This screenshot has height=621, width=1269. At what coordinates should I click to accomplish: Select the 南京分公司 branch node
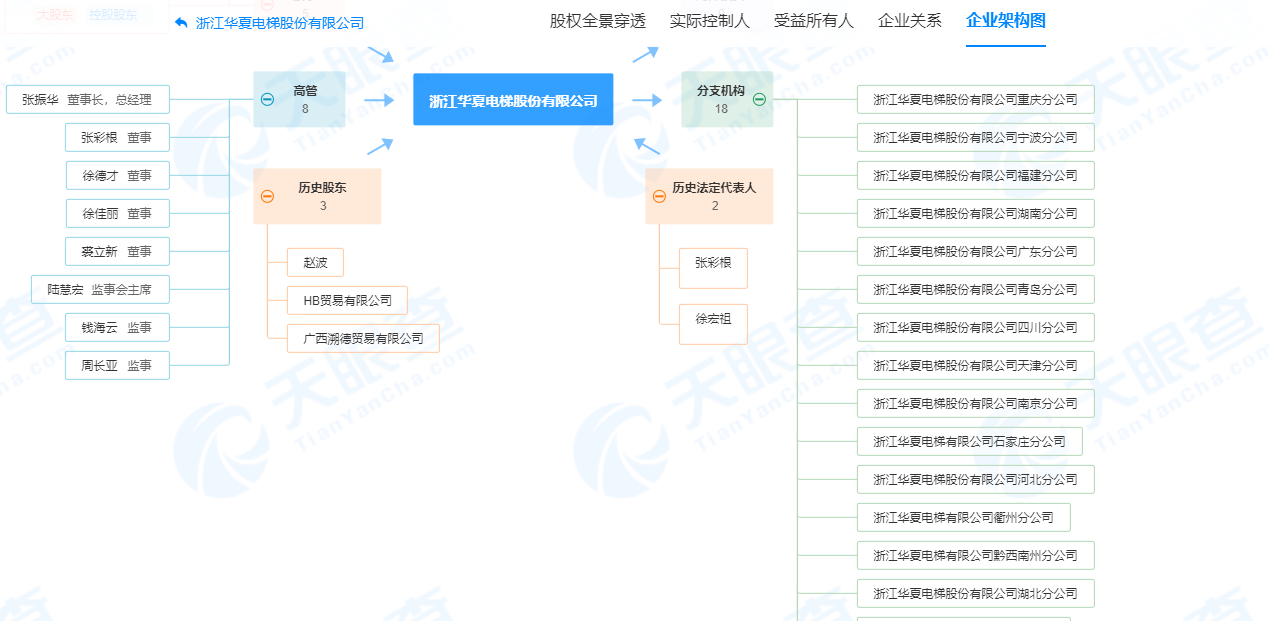coord(976,404)
